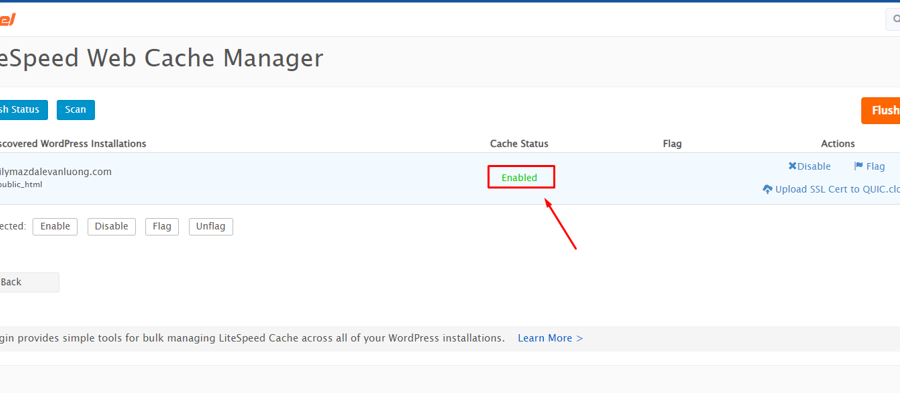Click the mazdalevanluong.com domain name
Viewport: 900px width, 393px height.
pyautogui.click(x=56, y=172)
